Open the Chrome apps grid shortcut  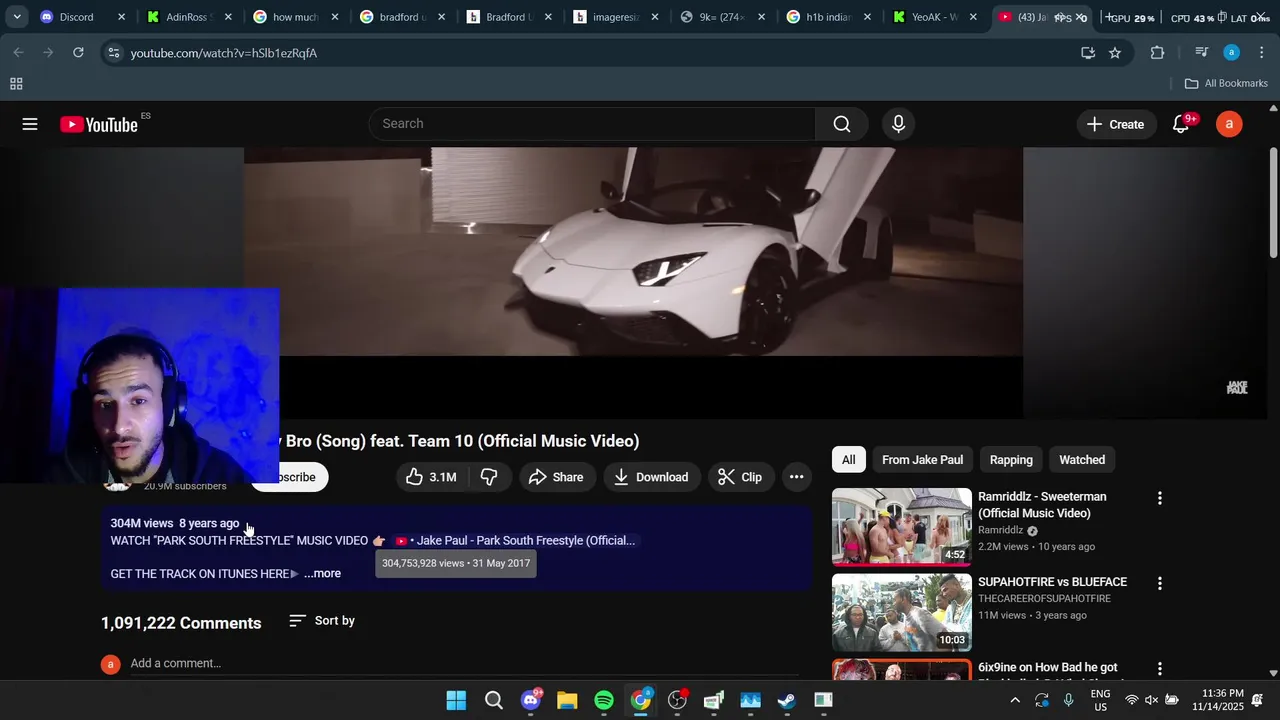coord(16,84)
